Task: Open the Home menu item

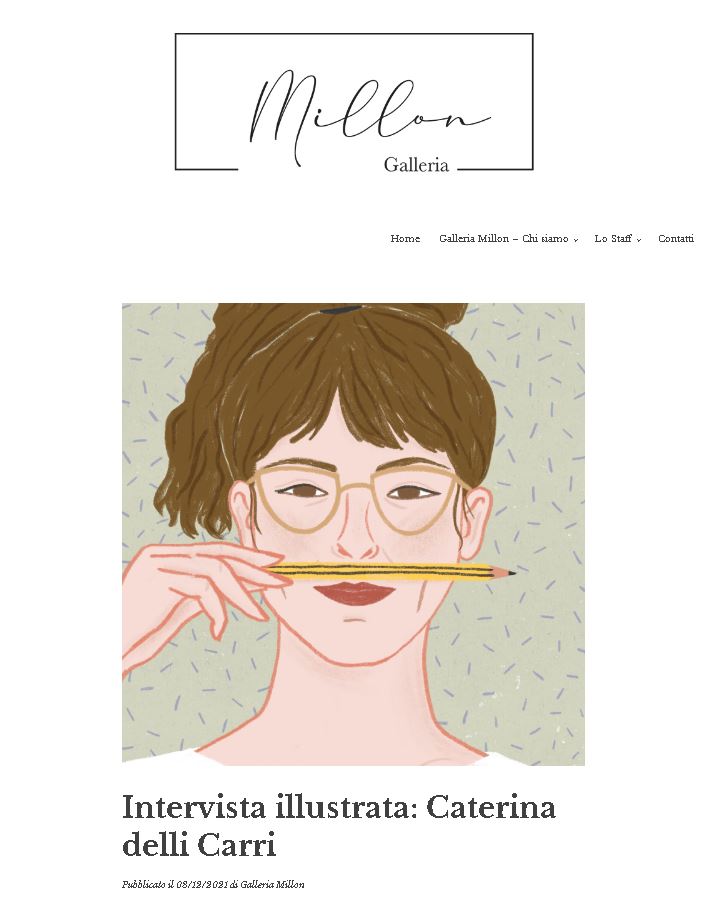Action: point(405,238)
